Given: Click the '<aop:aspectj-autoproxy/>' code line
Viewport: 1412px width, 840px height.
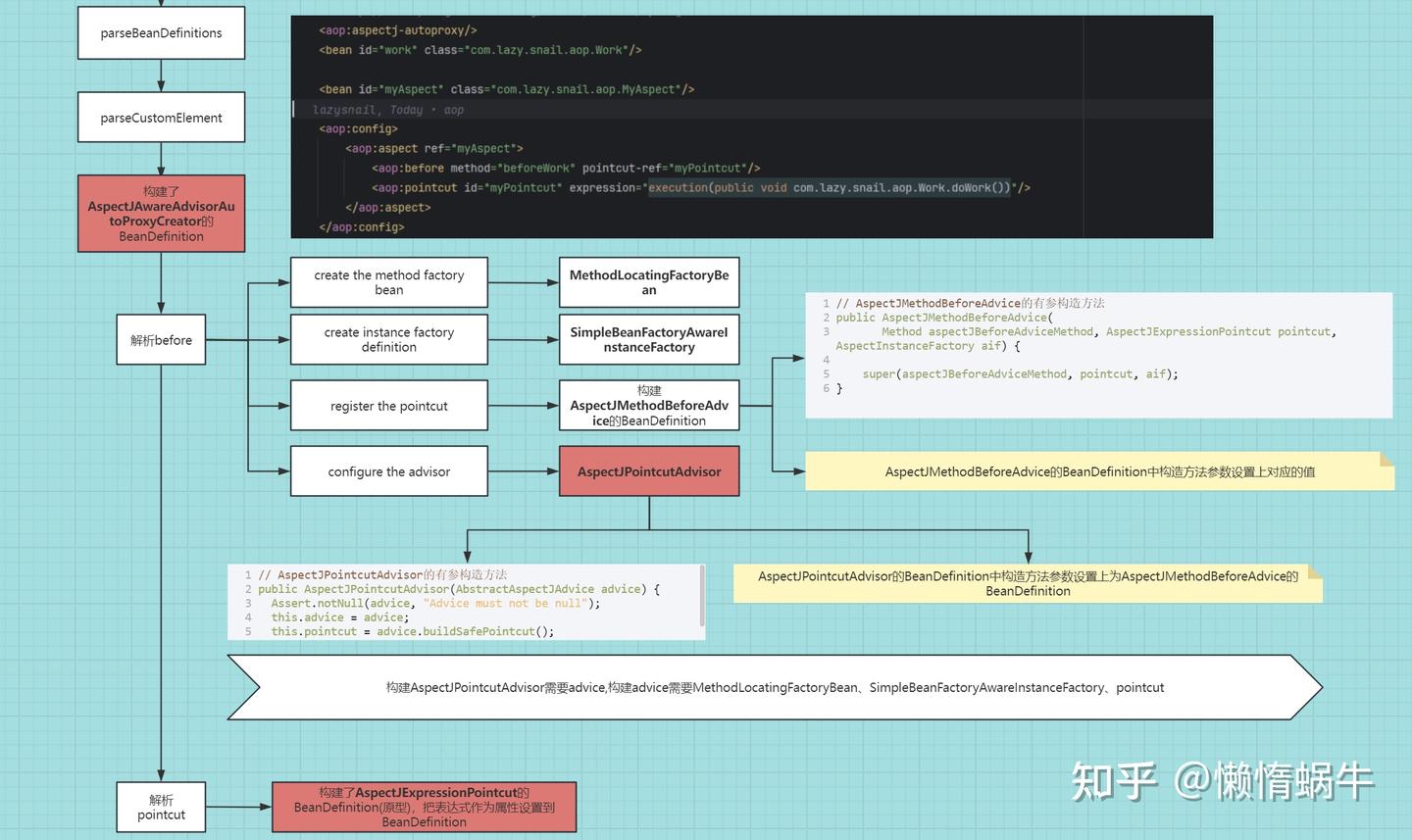Looking at the screenshot, I should tap(398, 30).
